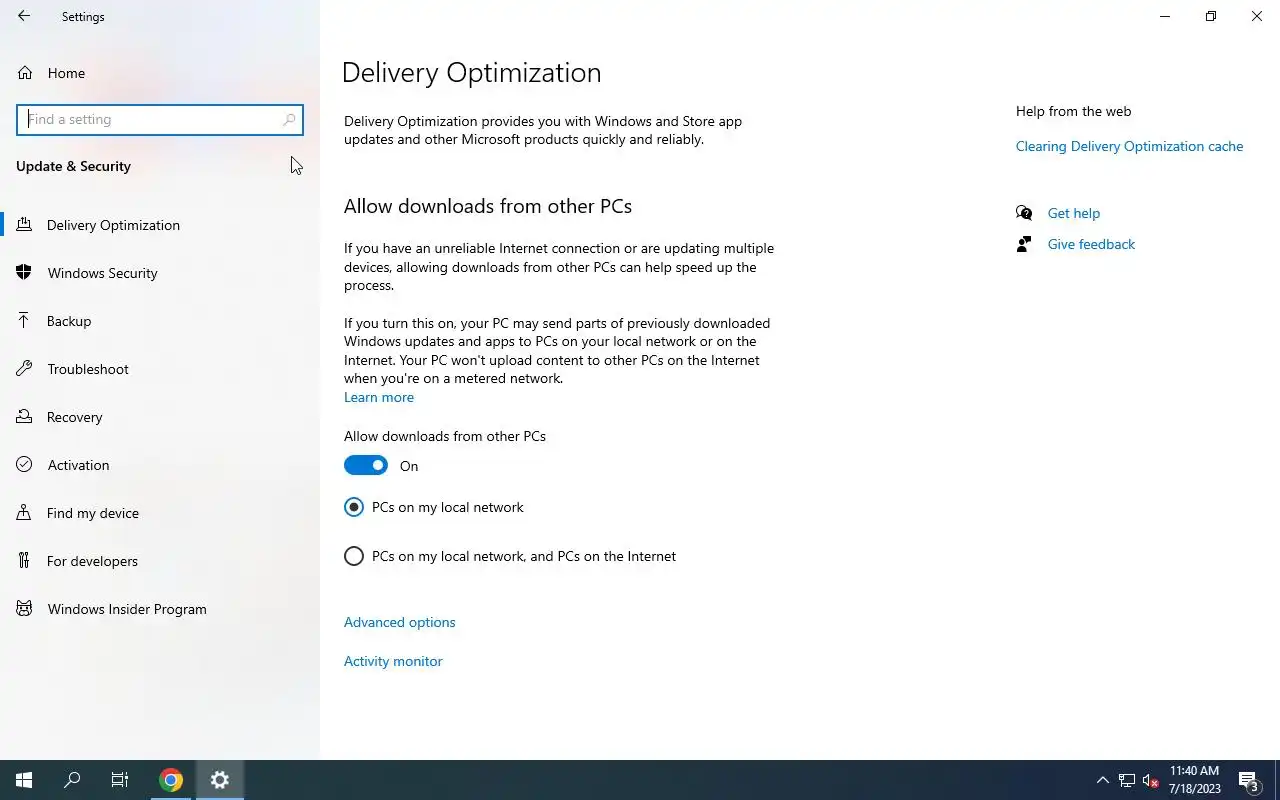Click the Help from the web heading
Screen dimensions: 1280x800
pyautogui.click(x=1074, y=111)
